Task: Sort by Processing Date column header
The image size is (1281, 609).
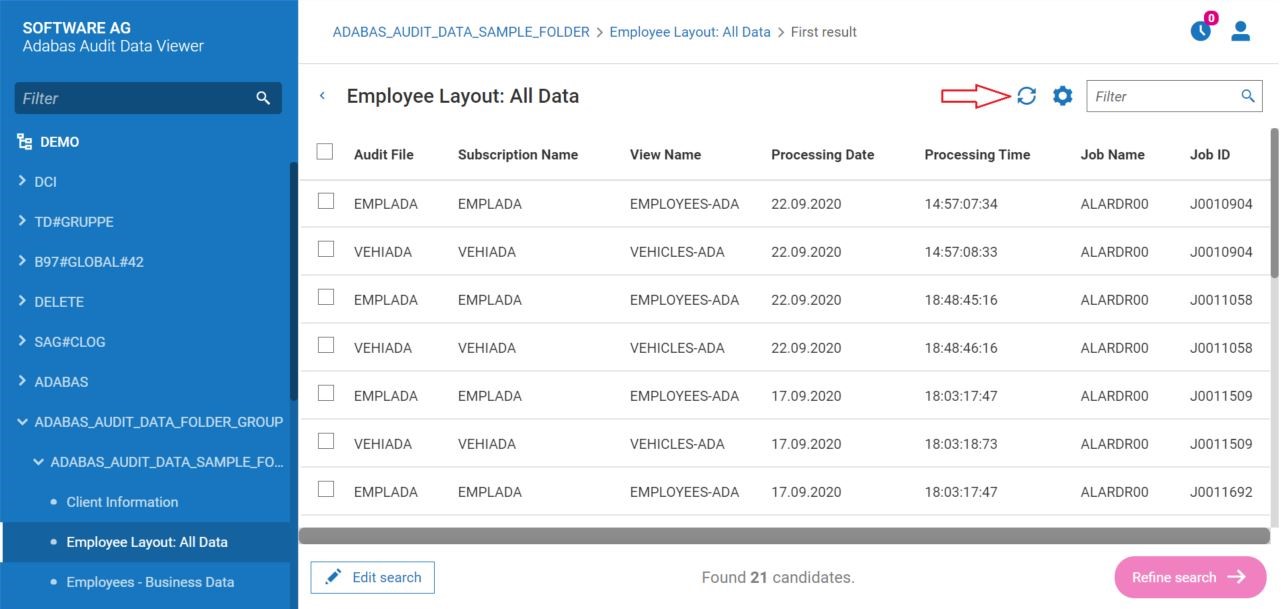Action: coord(823,155)
